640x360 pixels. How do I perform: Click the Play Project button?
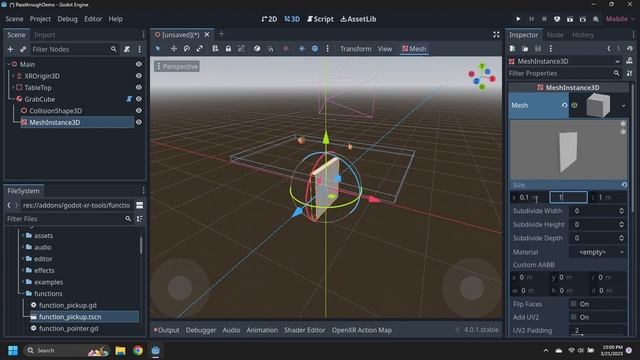click(518, 19)
